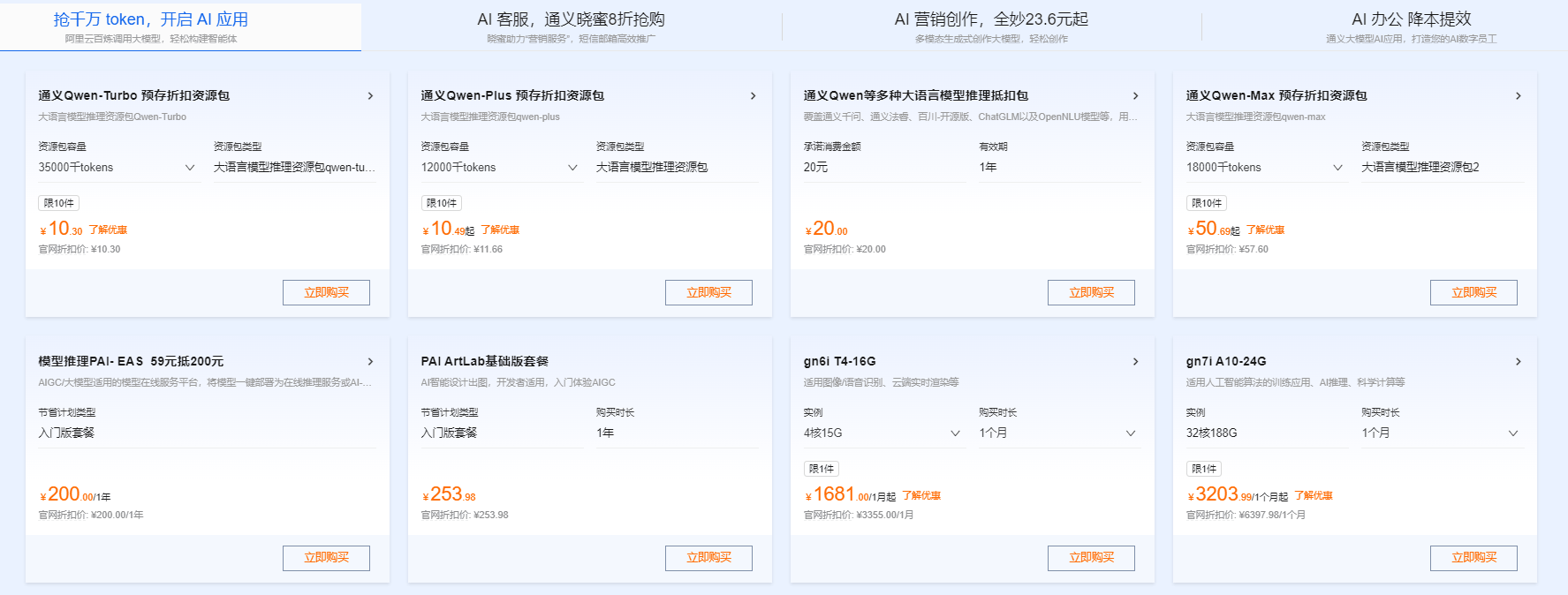Open the 通义Qwen-Turbo card arrow icon

click(370, 96)
